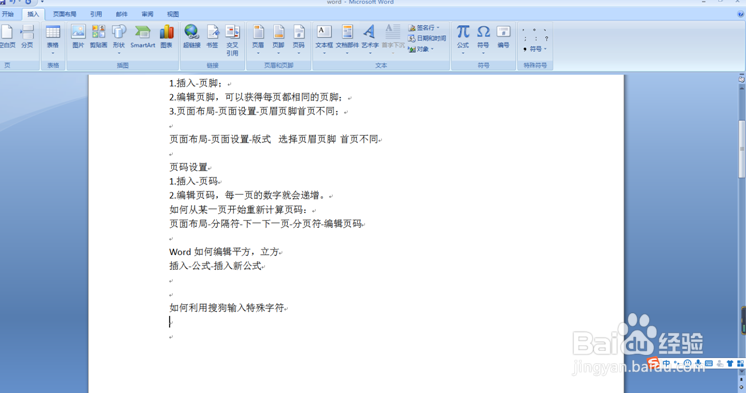Click the line "1.插入-页脚："
The width and height of the screenshot is (747, 393).
coord(197,83)
